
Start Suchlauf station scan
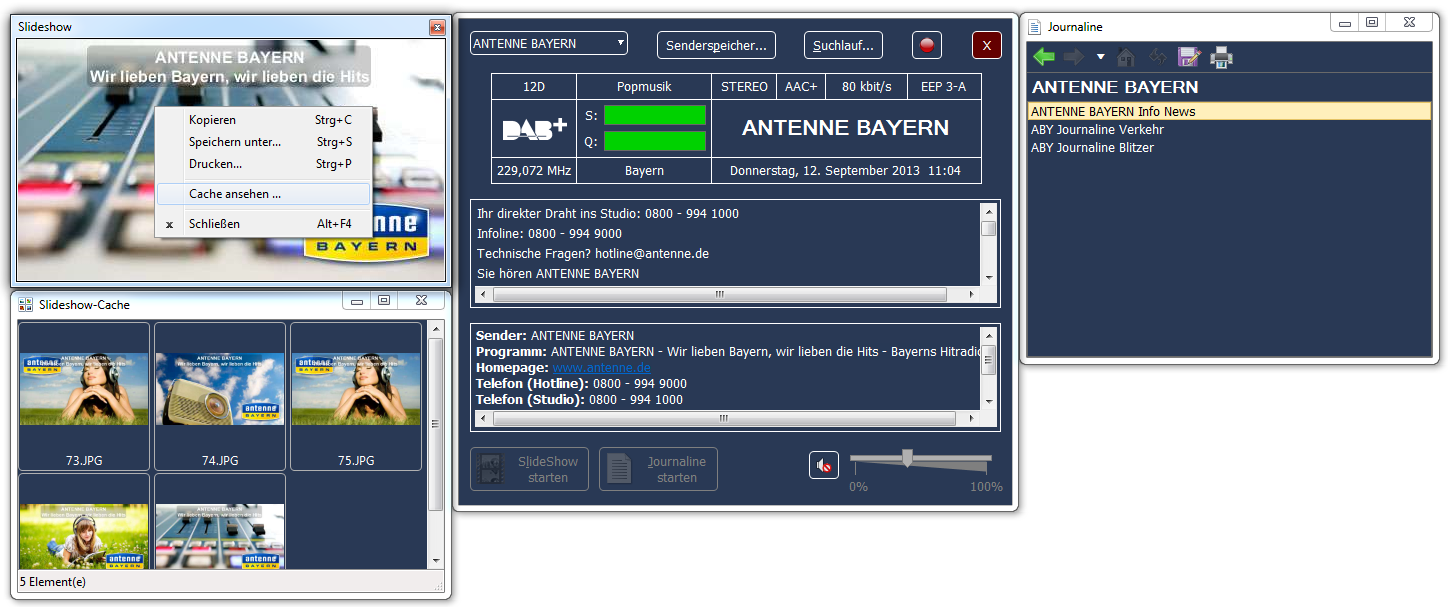click(x=843, y=45)
